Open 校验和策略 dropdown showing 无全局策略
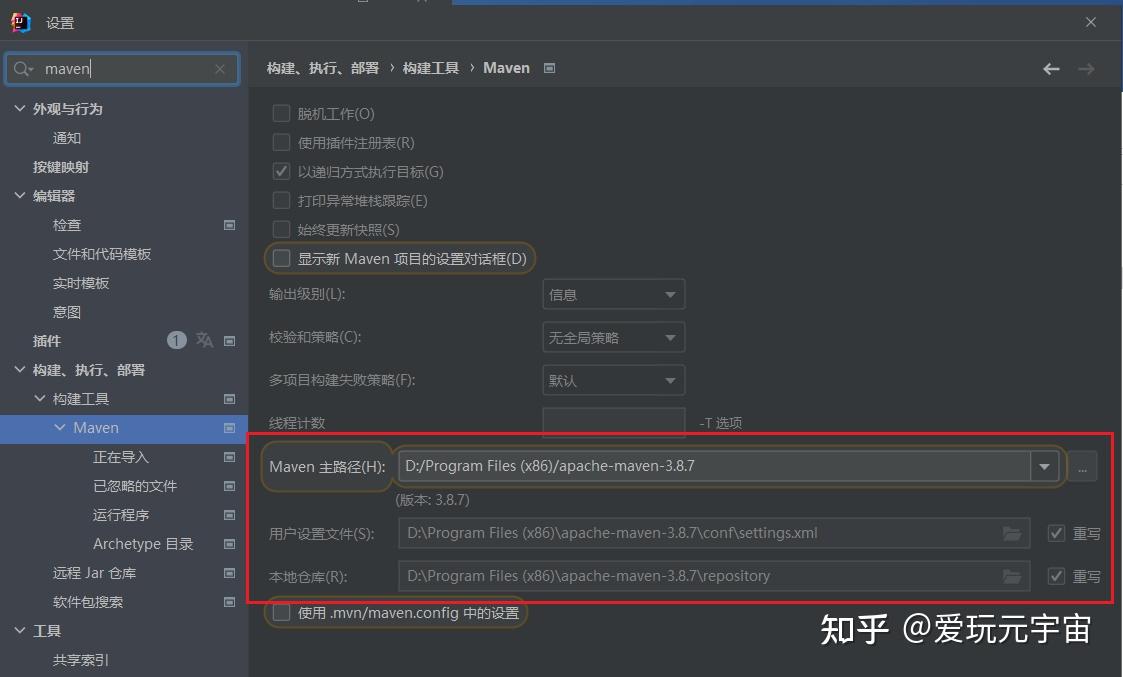The height and width of the screenshot is (677, 1123). [614, 337]
